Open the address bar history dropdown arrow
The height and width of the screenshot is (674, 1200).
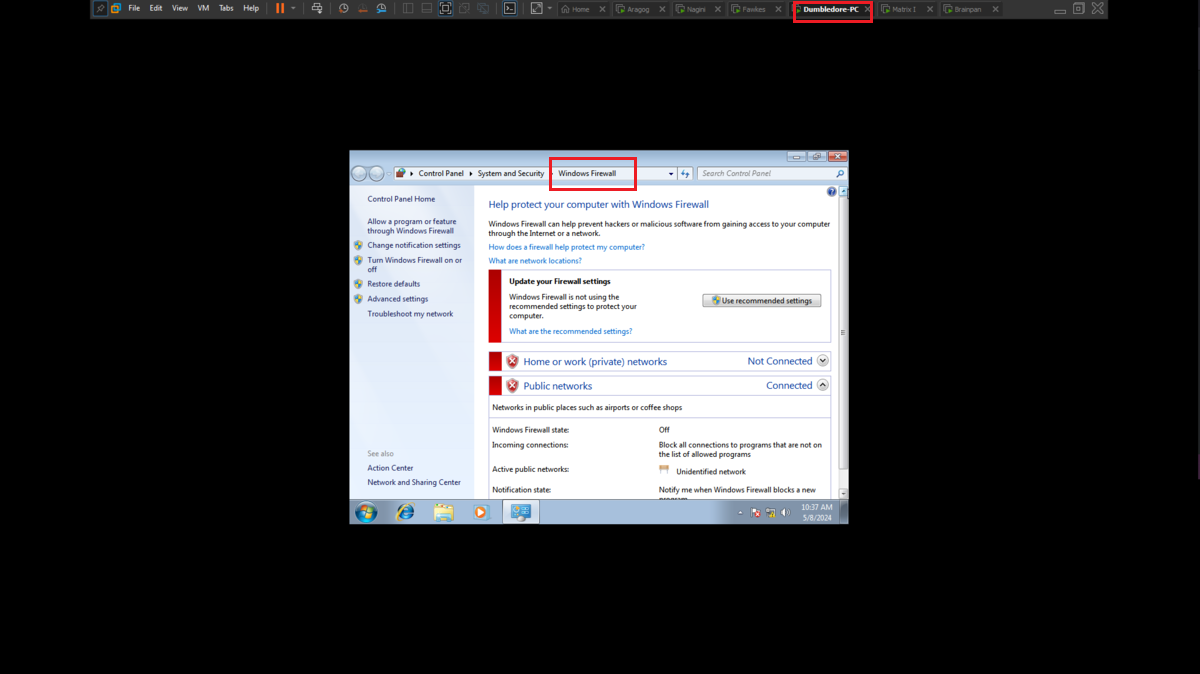click(671, 174)
